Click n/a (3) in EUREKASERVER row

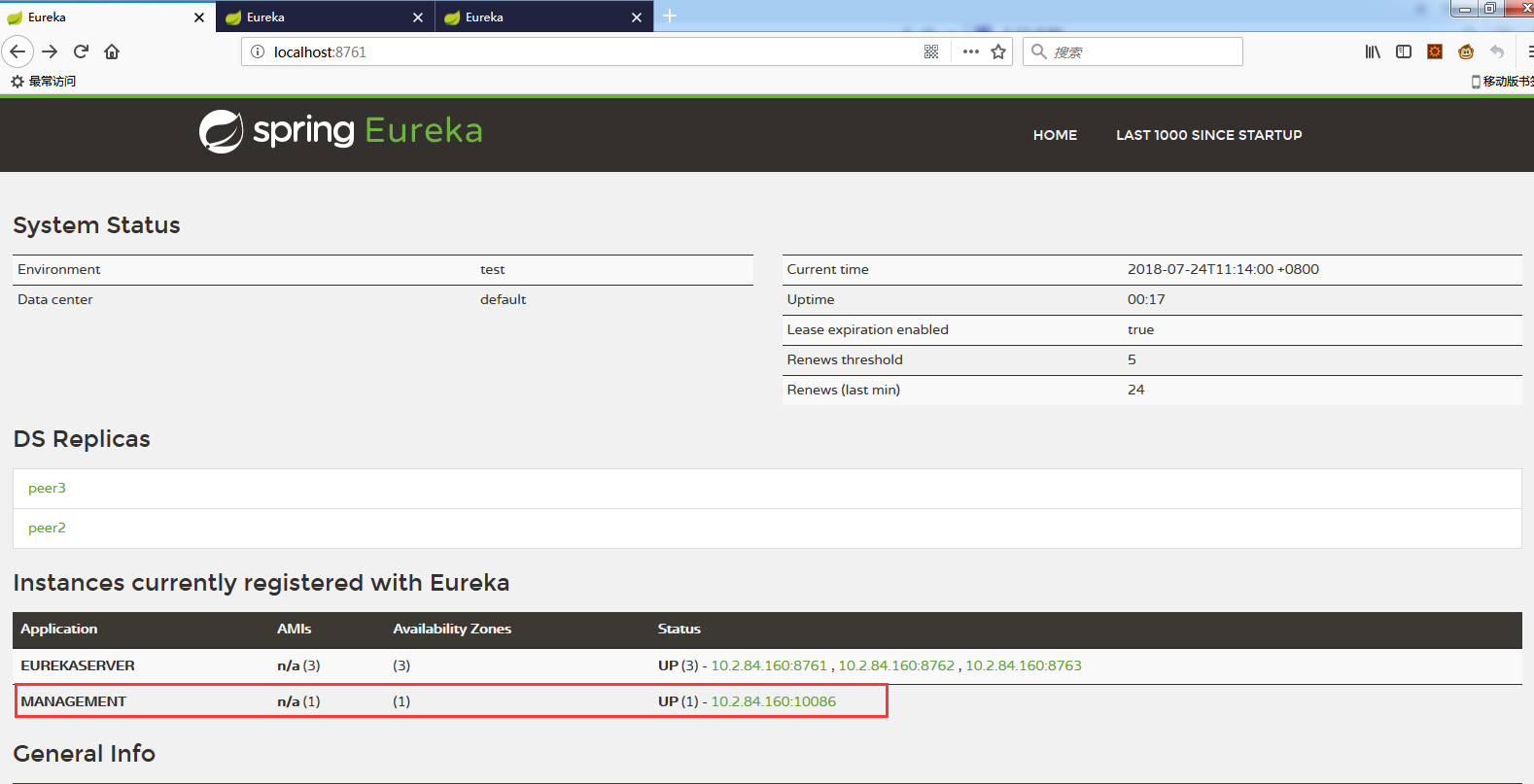298,665
